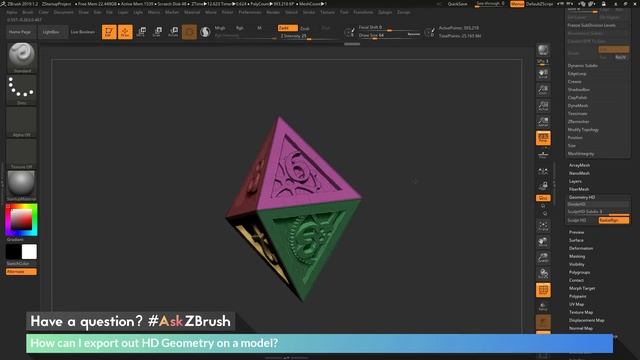Expand DynaMesh section
Image resolution: width=640 pixels, height=360 pixels.
coord(578,106)
